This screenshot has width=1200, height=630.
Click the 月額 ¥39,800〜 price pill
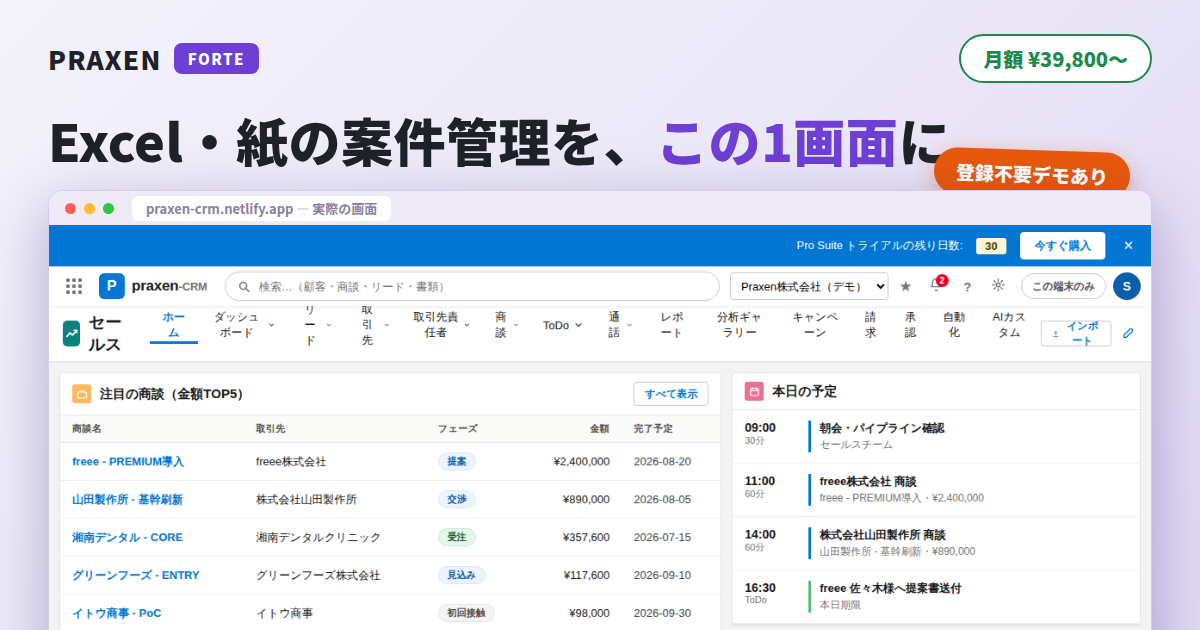pos(1055,59)
